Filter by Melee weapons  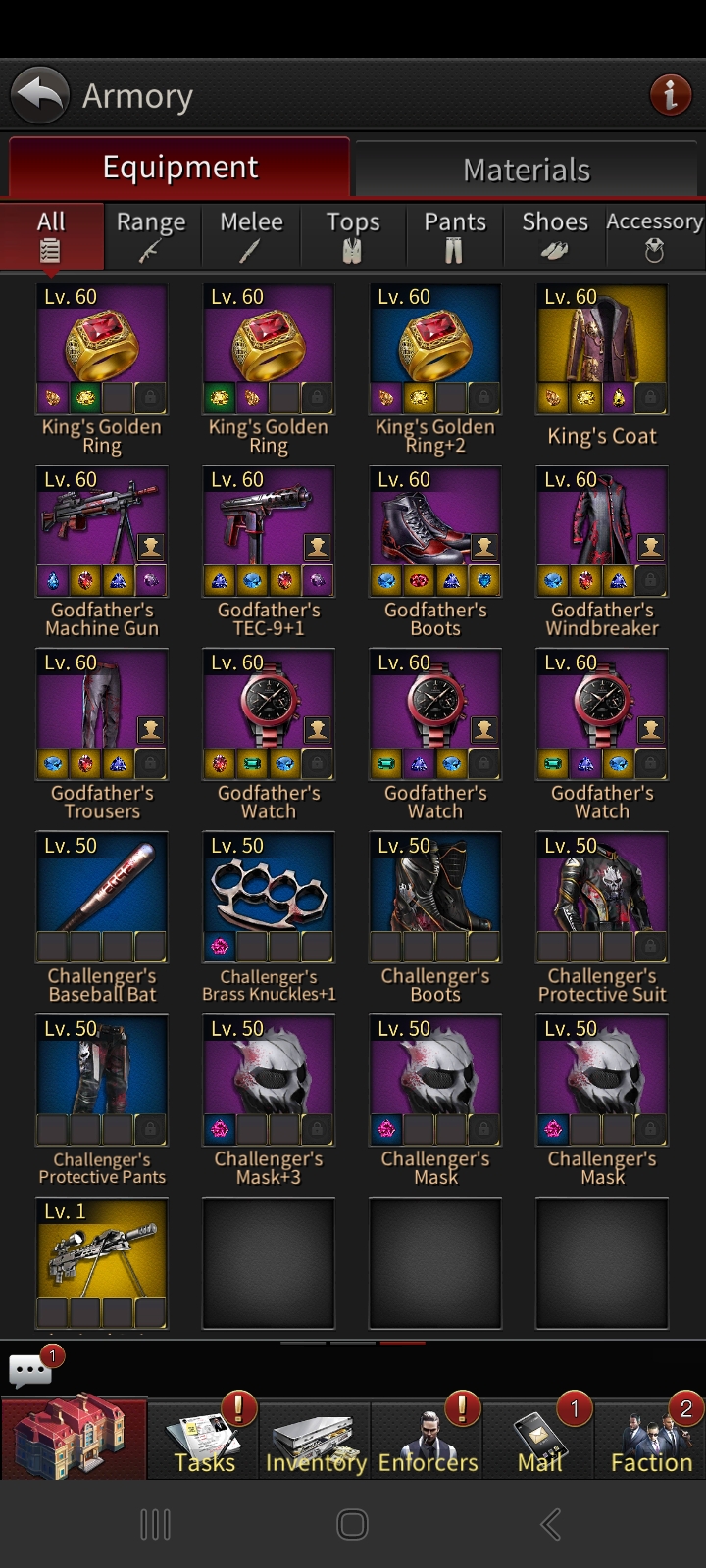click(x=251, y=235)
